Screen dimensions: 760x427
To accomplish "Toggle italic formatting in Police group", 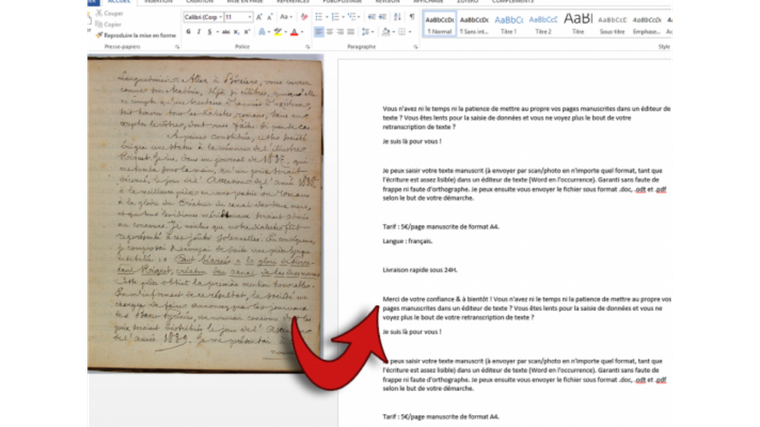I will point(199,31).
